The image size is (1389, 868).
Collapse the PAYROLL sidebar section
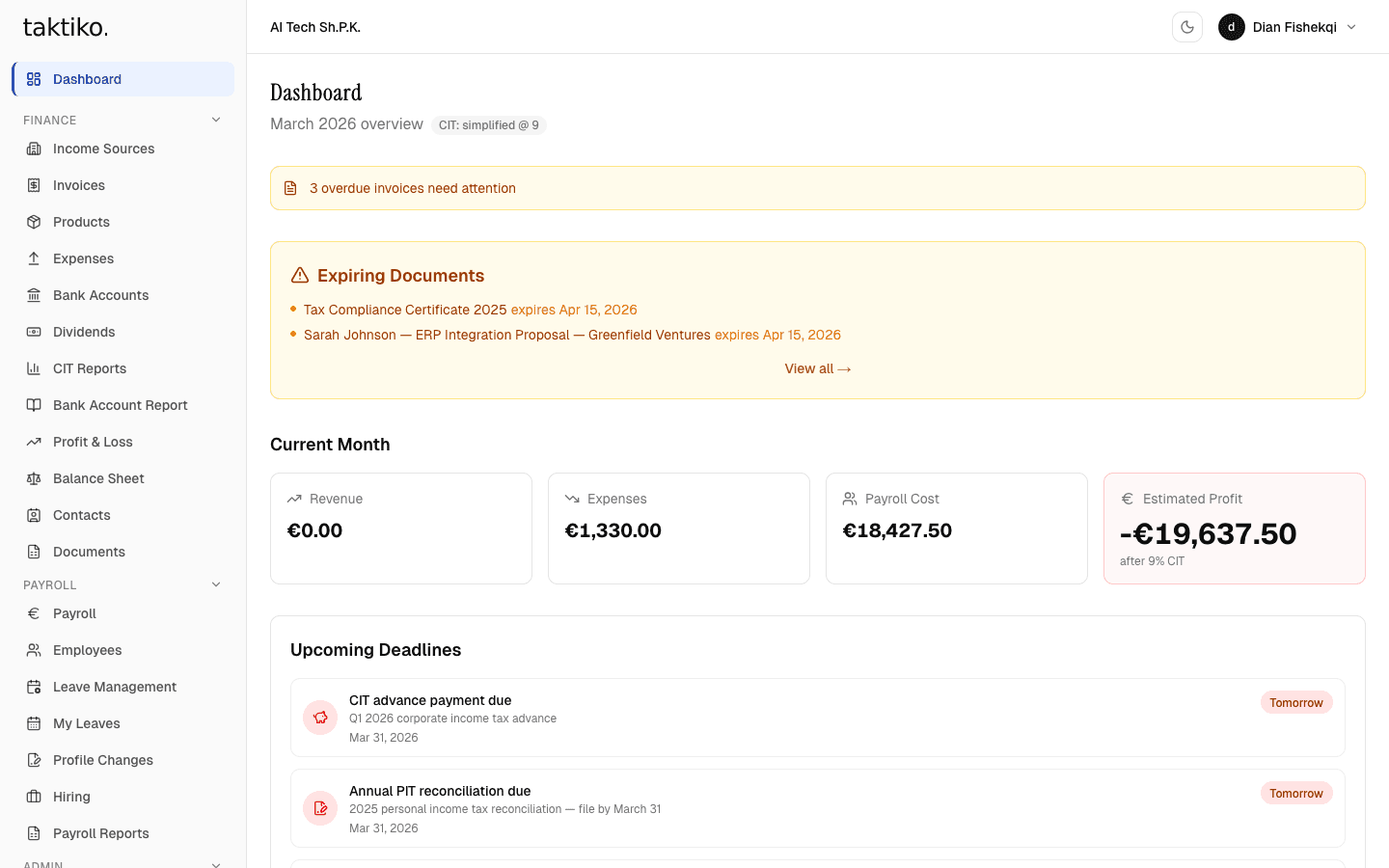(216, 585)
